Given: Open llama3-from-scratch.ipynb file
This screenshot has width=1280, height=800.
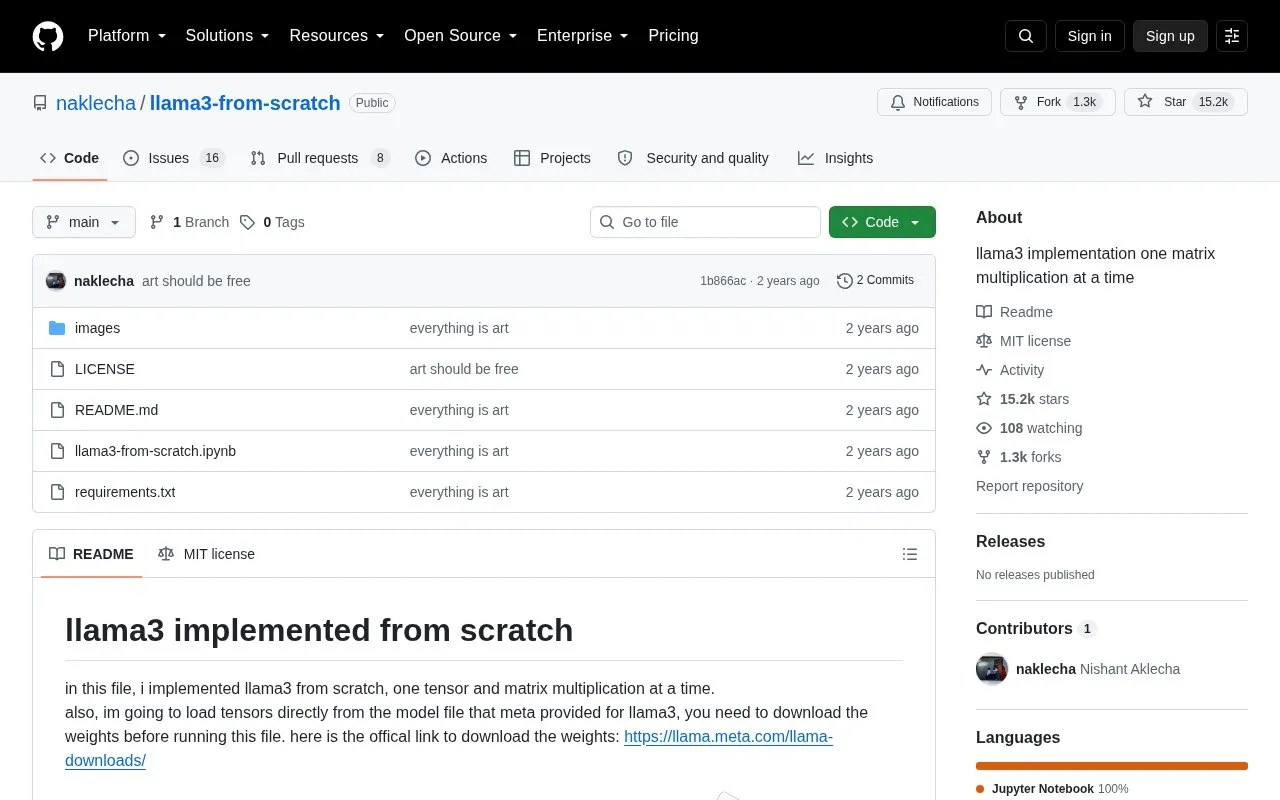Looking at the screenshot, I should (155, 451).
